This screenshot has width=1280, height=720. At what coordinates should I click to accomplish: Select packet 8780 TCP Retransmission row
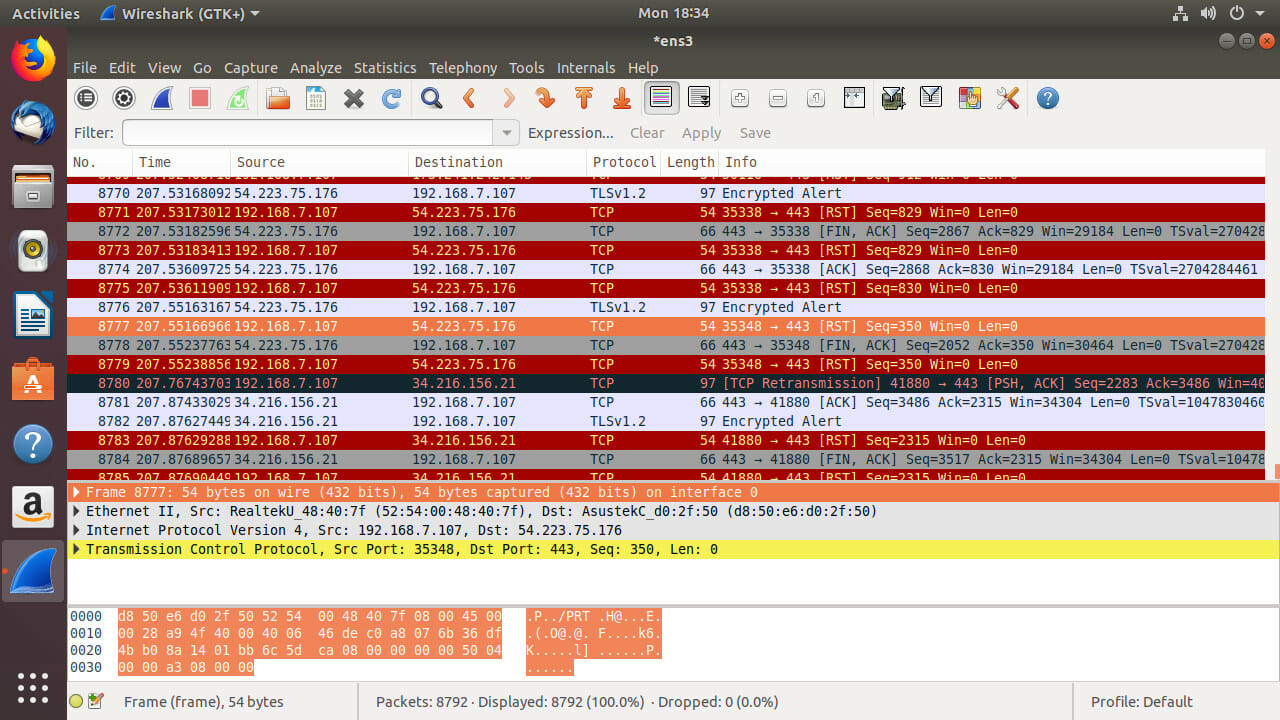coord(666,383)
